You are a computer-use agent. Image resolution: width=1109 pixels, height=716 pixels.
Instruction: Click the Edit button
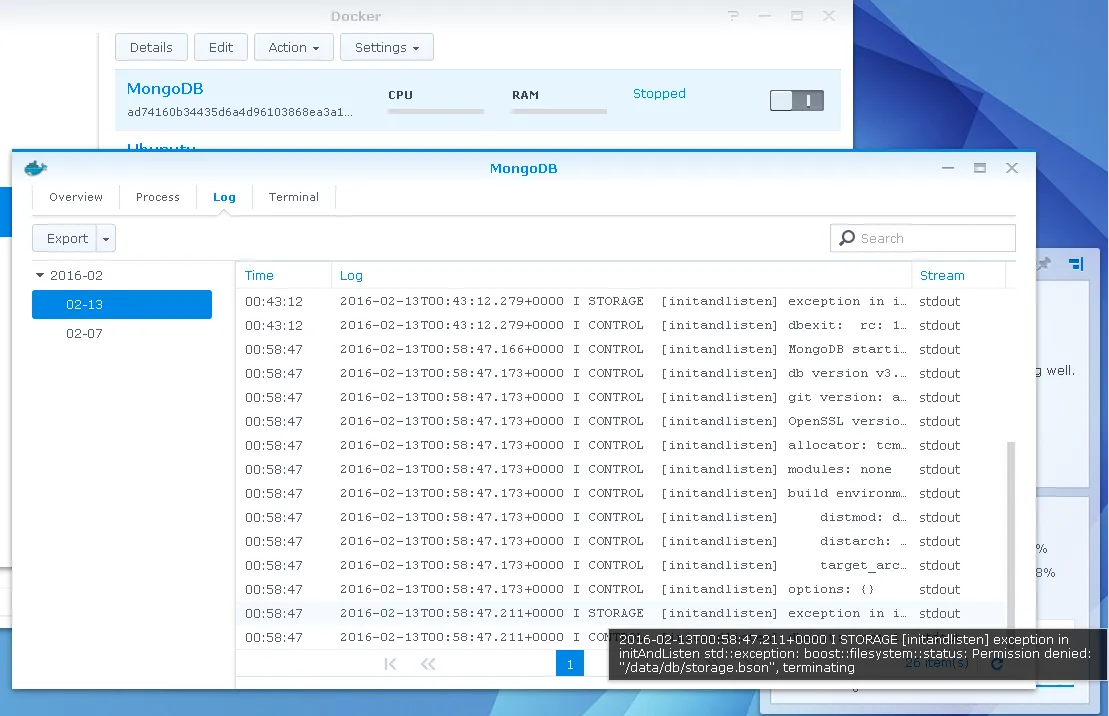click(x=221, y=47)
